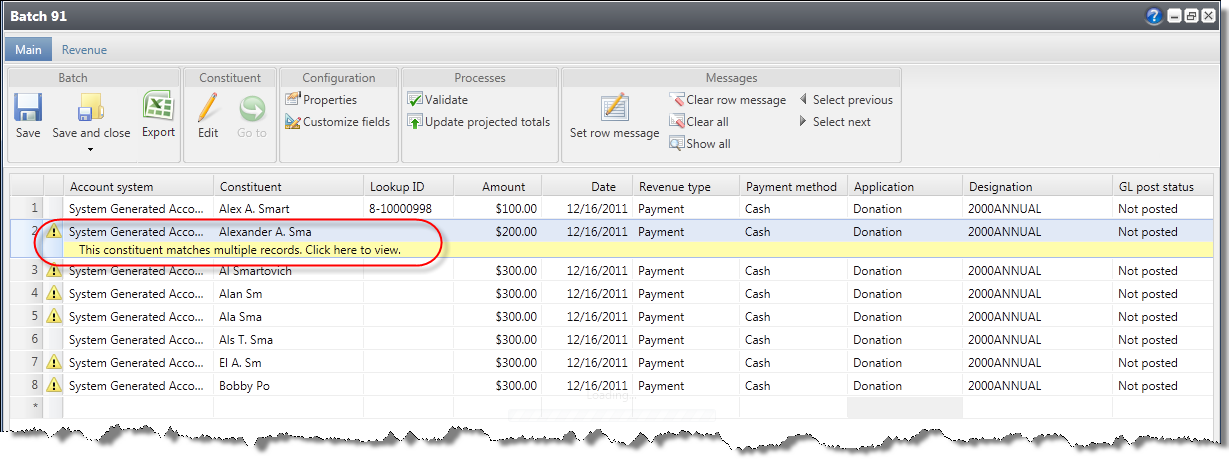Click the warning icon on row 4

pyautogui.click(x=54, y=294)
